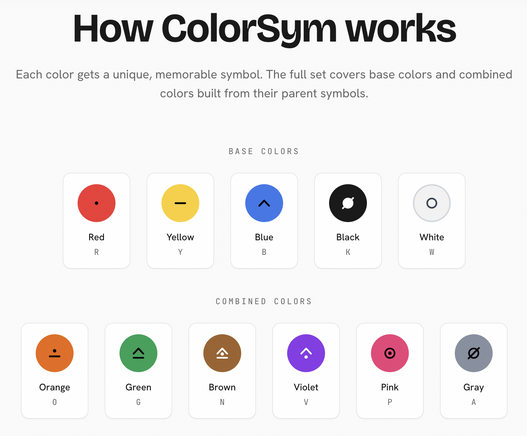Click the violet circle symbol
Image resolution: width=527 pixels, height=436 pixels.
click(x=306, y=353)
